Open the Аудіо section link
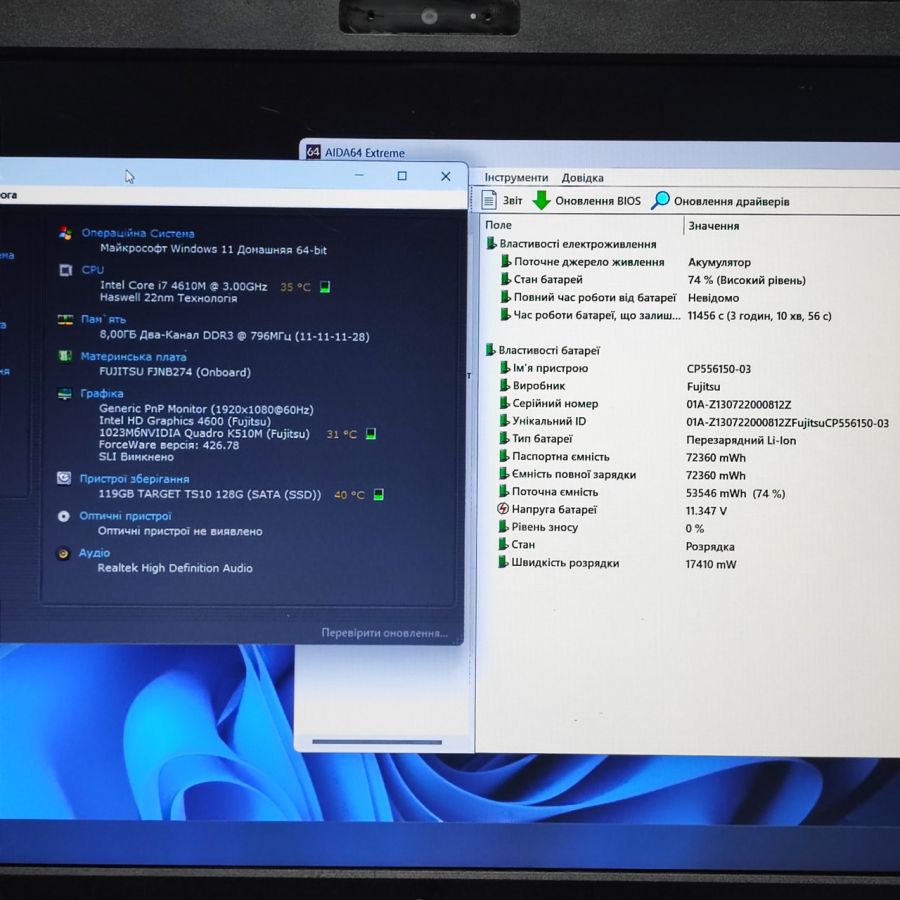This screenshot has height=900, width=900. (94, 552)
